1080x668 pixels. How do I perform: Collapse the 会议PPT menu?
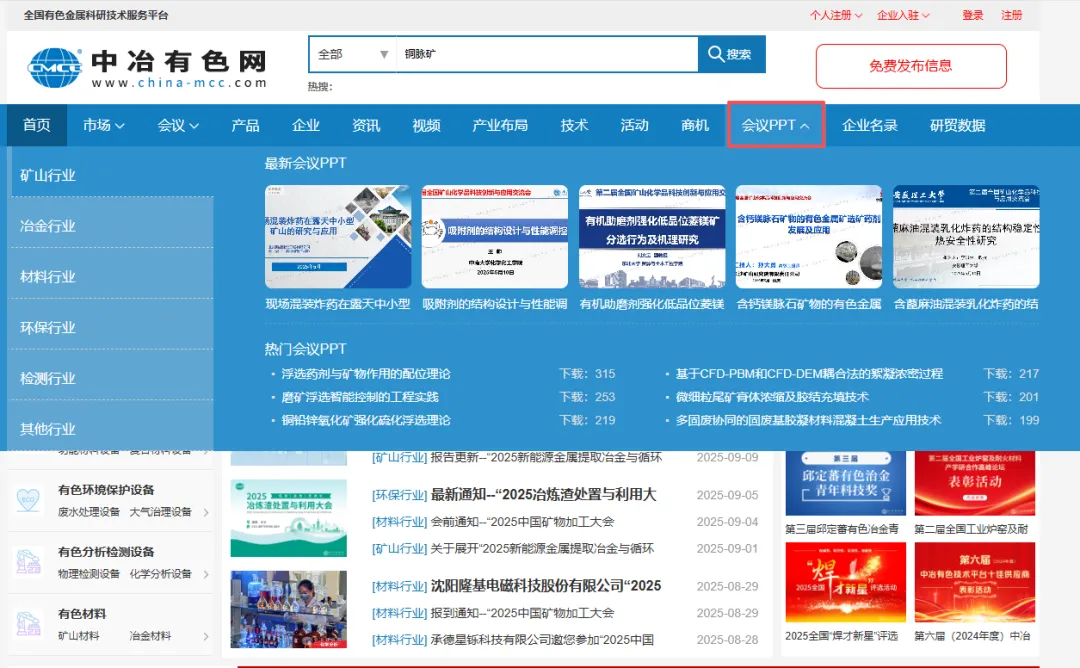coord(776,125)
